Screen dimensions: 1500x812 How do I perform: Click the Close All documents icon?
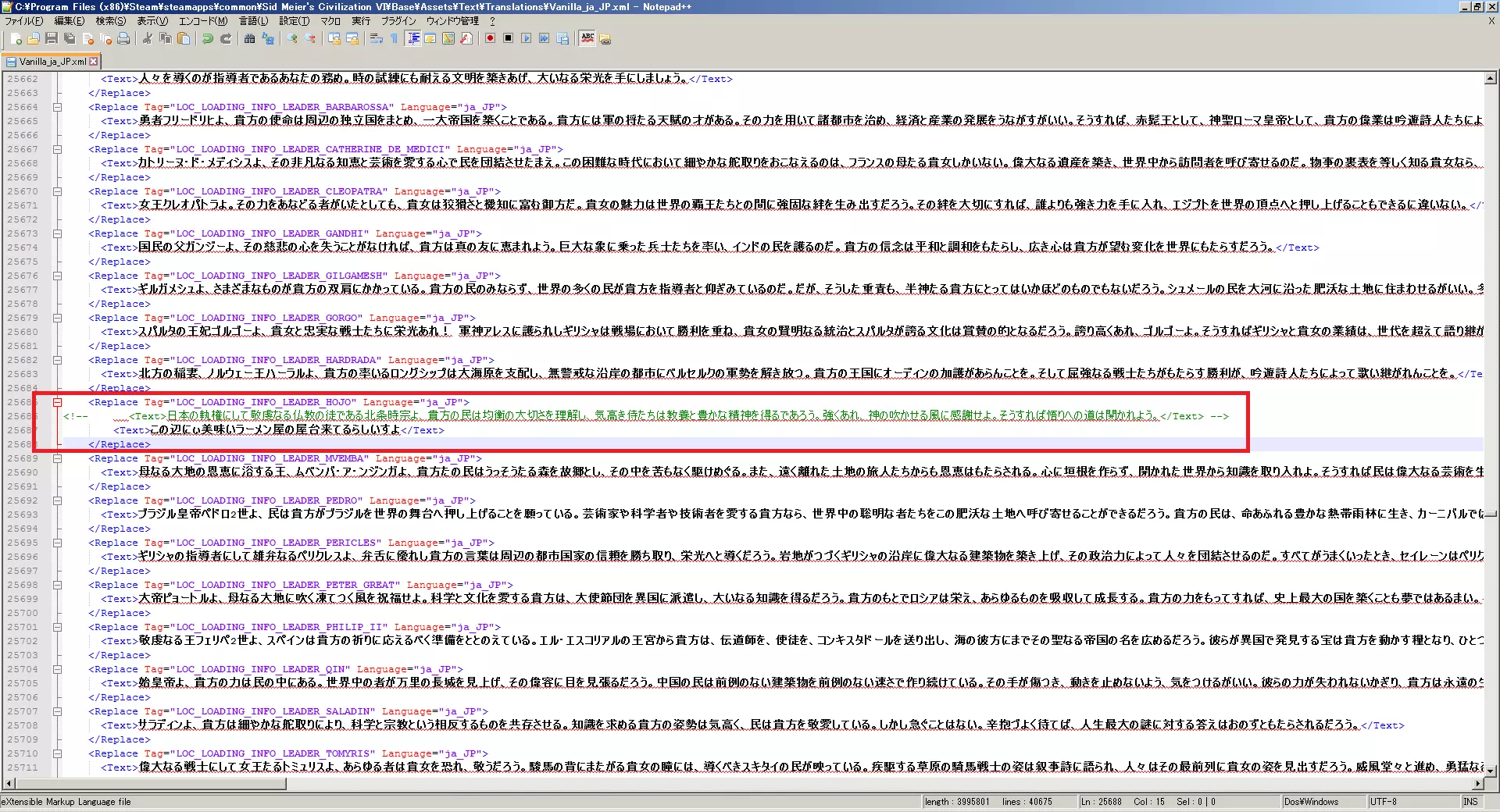tap(105, 38)
